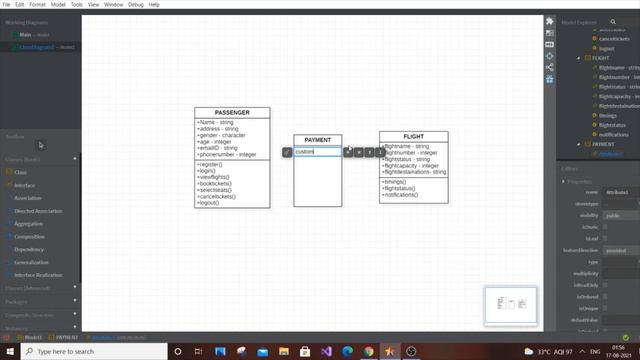This screenshot has width=640, height=360.
Task: Open the second icon in the right sidebar strip
Action: point(550,33)
